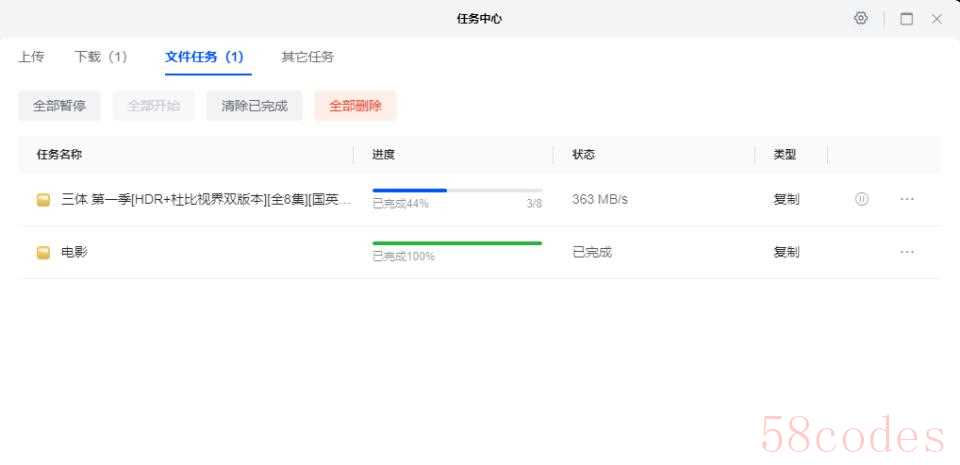Go to the 其它任务 tab
960x465 pixels.
[307, 57]
